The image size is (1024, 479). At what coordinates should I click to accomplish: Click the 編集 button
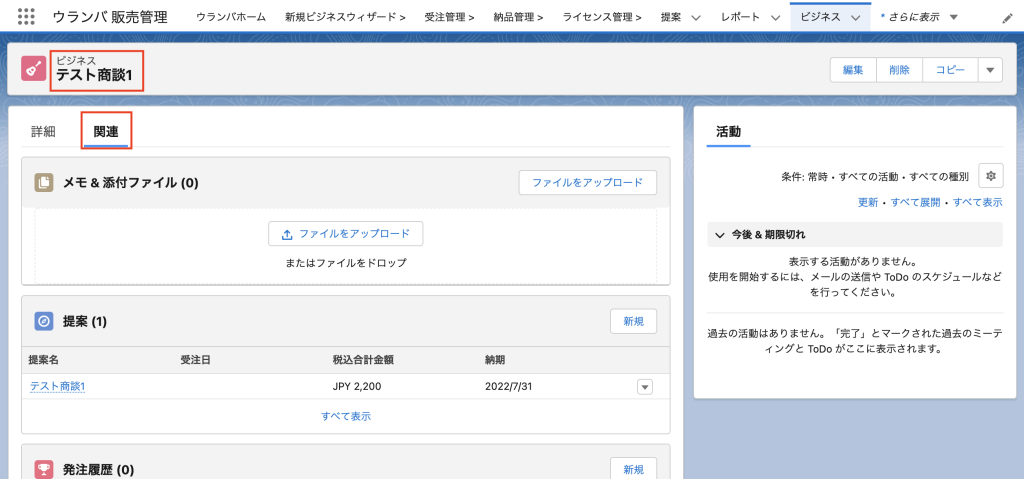click(853, 70)
